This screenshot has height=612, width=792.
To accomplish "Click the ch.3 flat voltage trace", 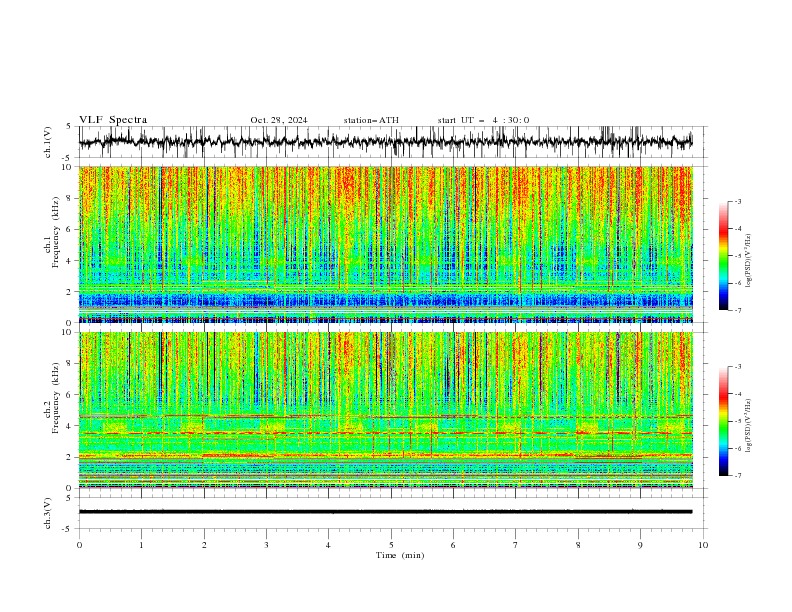I will tap(385, 512).
